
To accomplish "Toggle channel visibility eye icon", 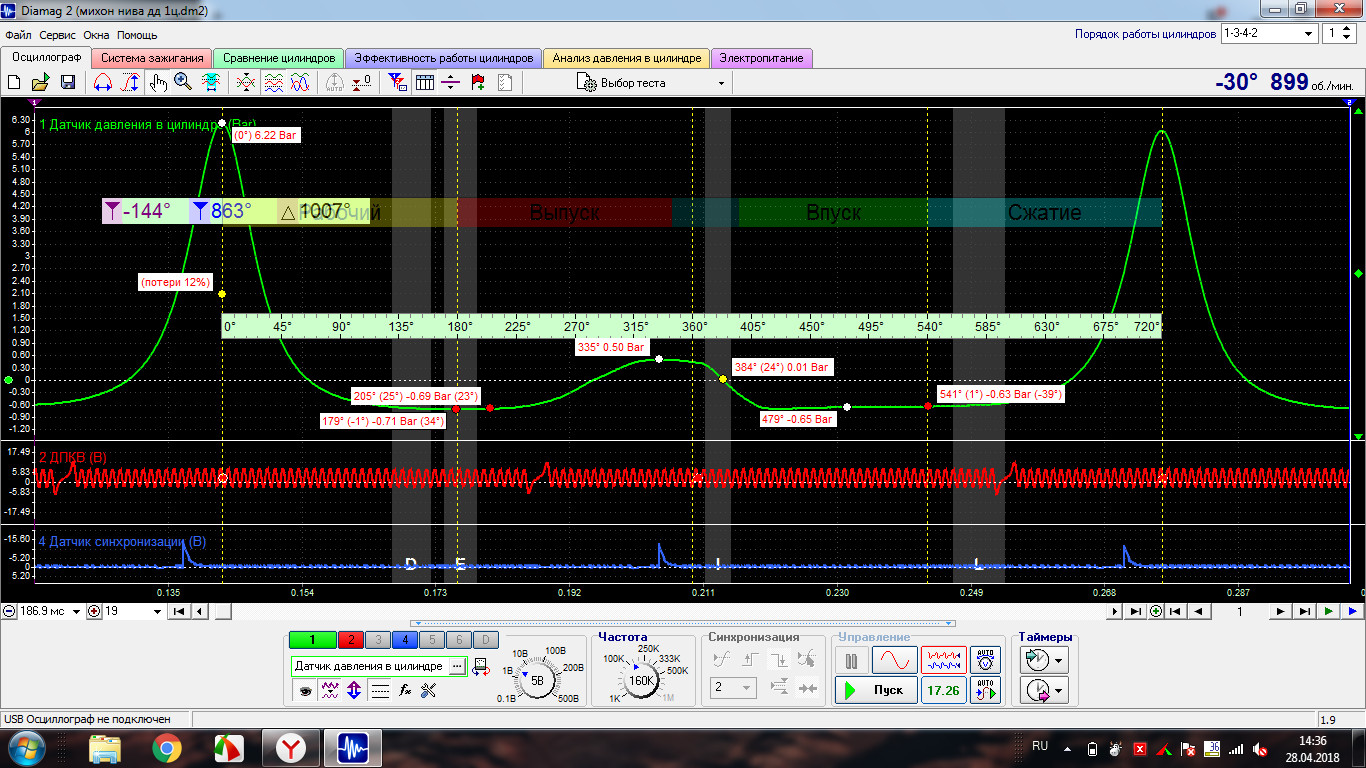I will 304,690.
